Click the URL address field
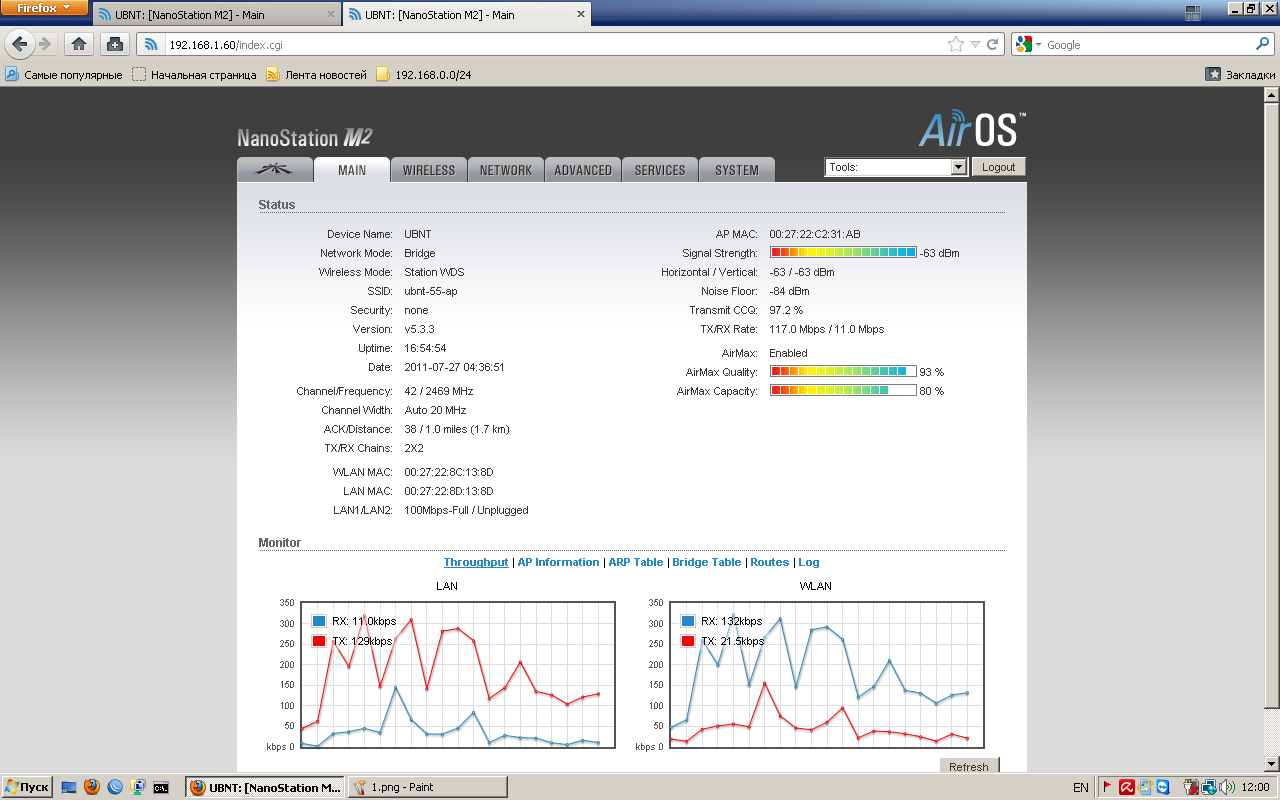The height and width of the screenshot is (800, 1280). (x=550, y=45)
